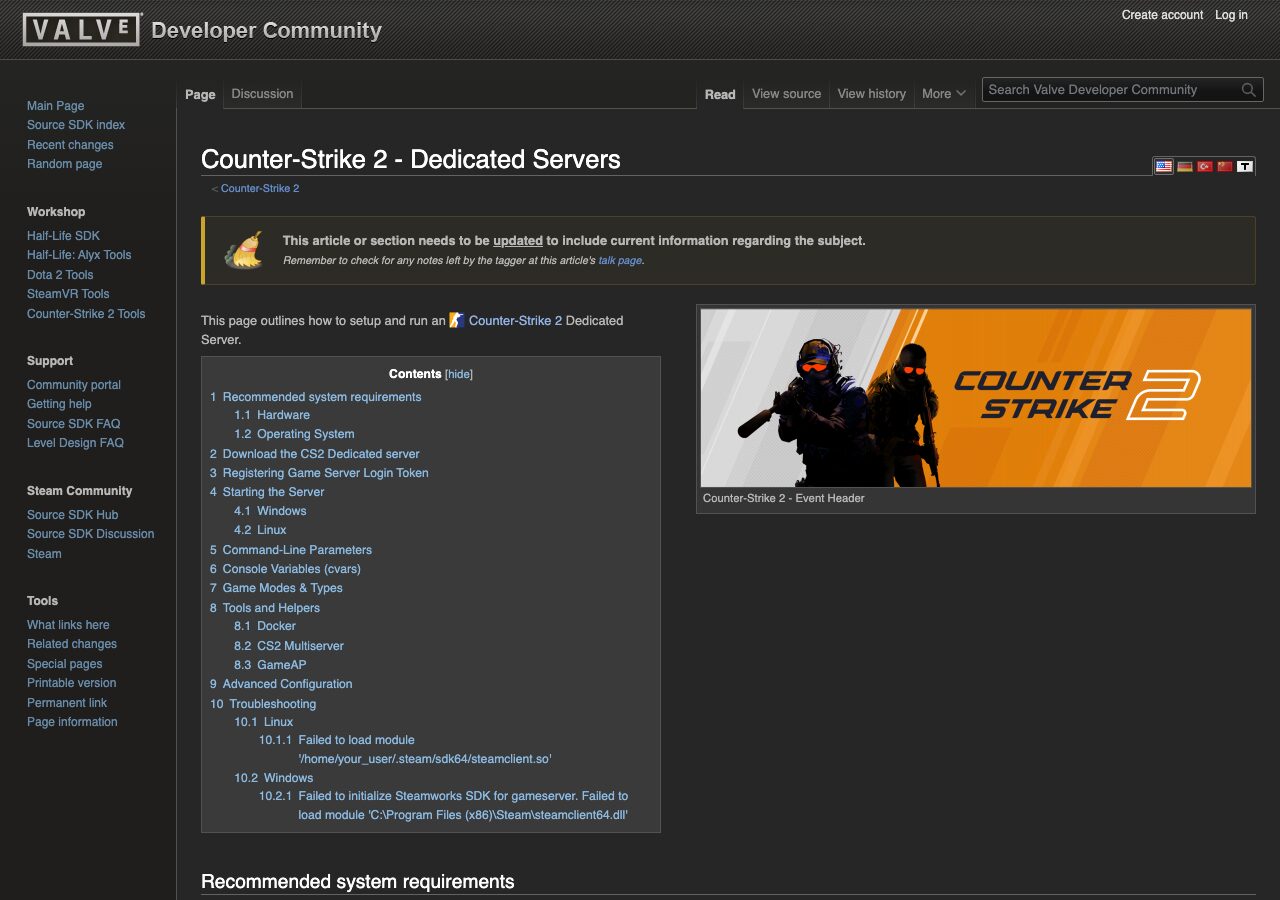Click Counter-Strike 2 link in intro sentence
This screenshot has height=900, width=1280.
click(515, 321)
